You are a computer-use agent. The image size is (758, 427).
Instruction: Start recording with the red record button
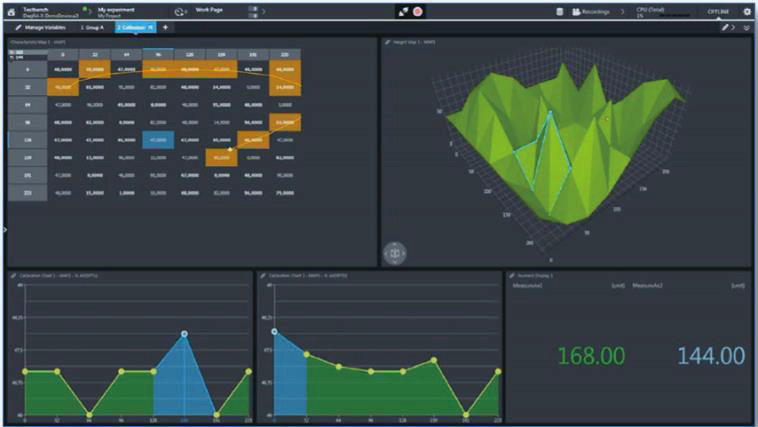[417, 12]
